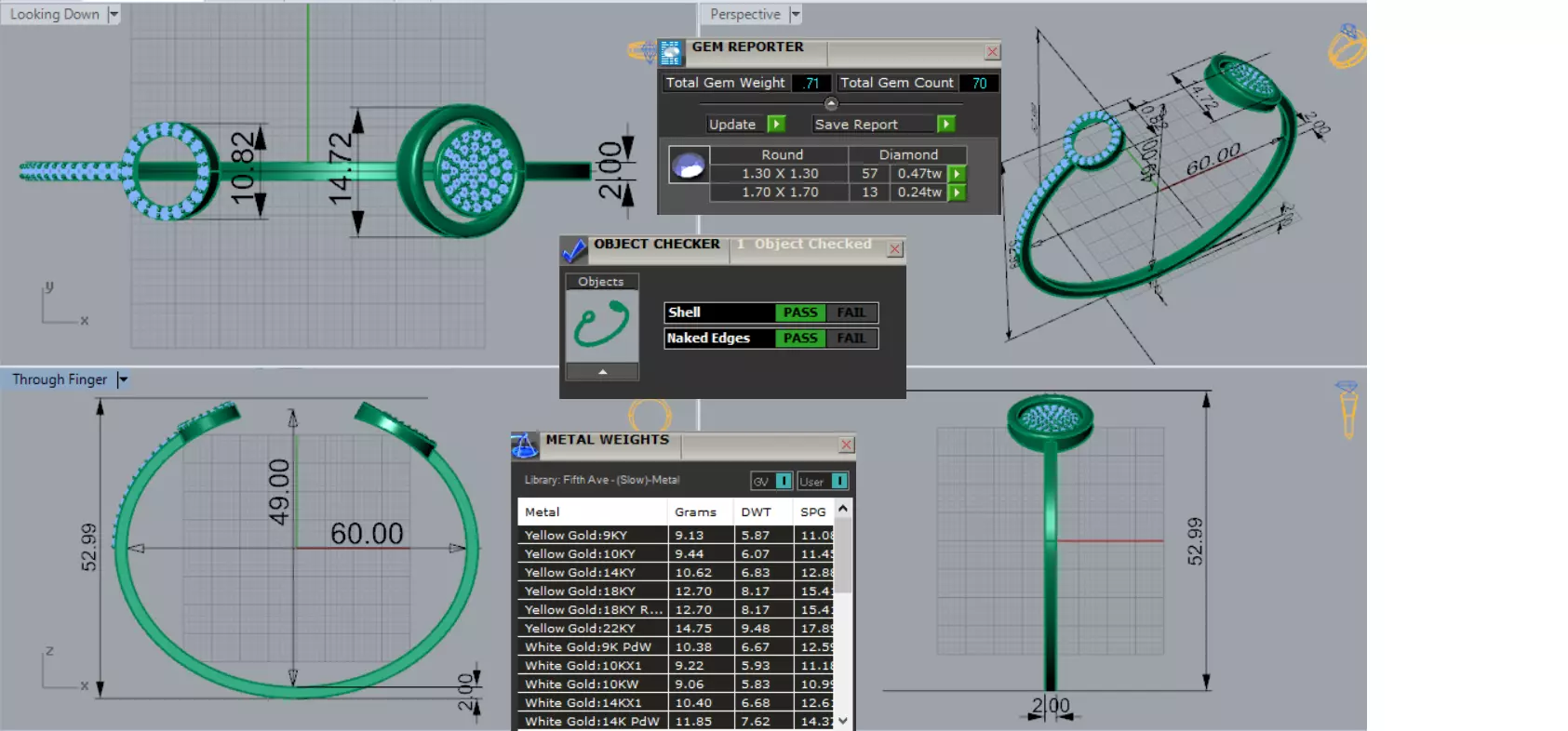Click the Gem Reporter panel icon
The image size is (1568, 731).
click(670, 53)
